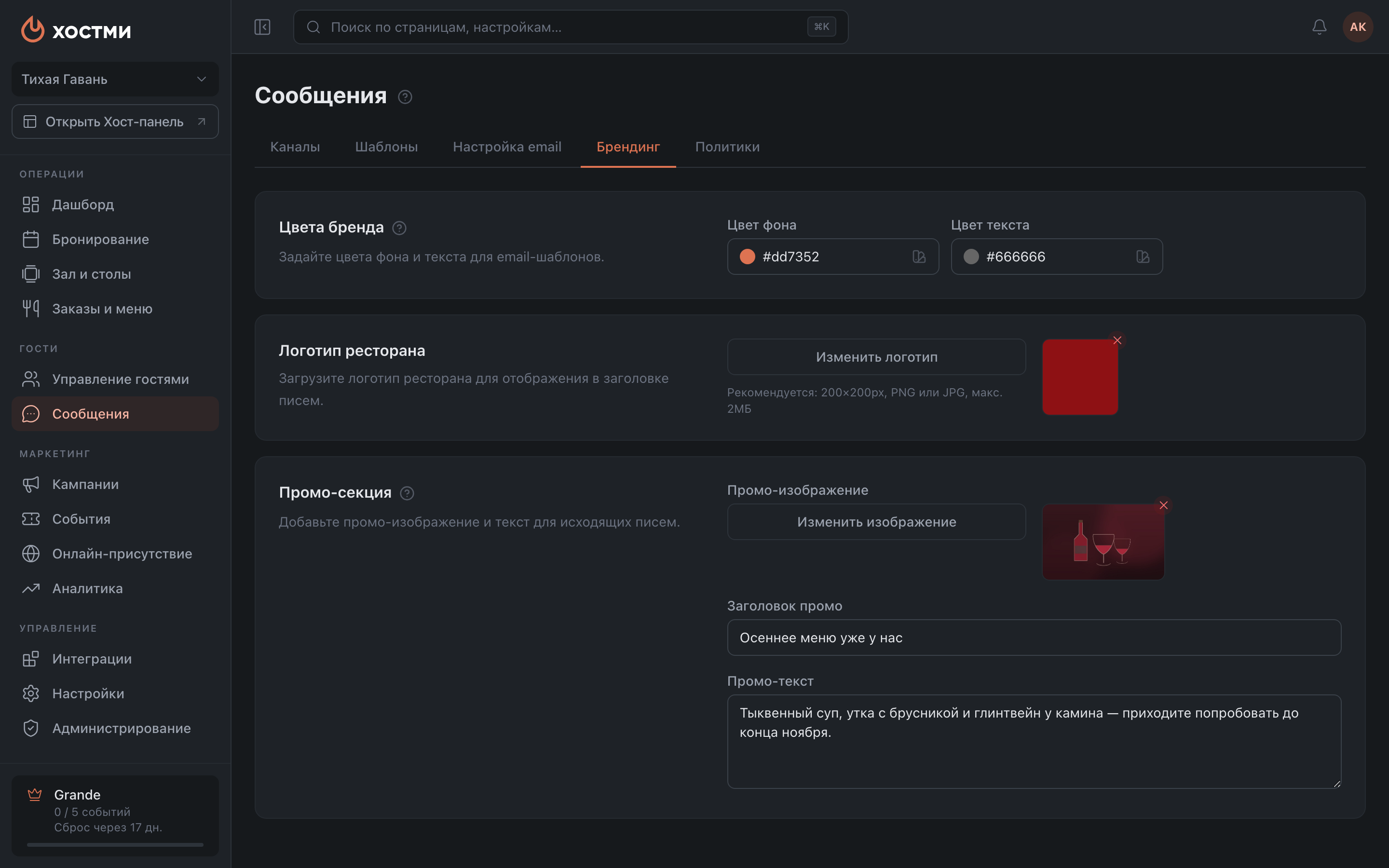Open notifications bell
Screen dimensions: 1389x868
[1319, 27]
